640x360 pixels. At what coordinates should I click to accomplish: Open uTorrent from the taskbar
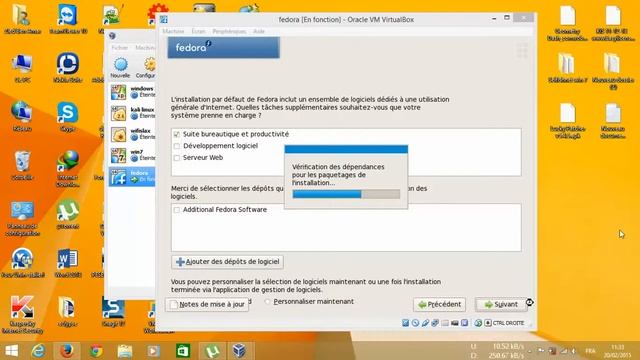[x=212, y=351]
